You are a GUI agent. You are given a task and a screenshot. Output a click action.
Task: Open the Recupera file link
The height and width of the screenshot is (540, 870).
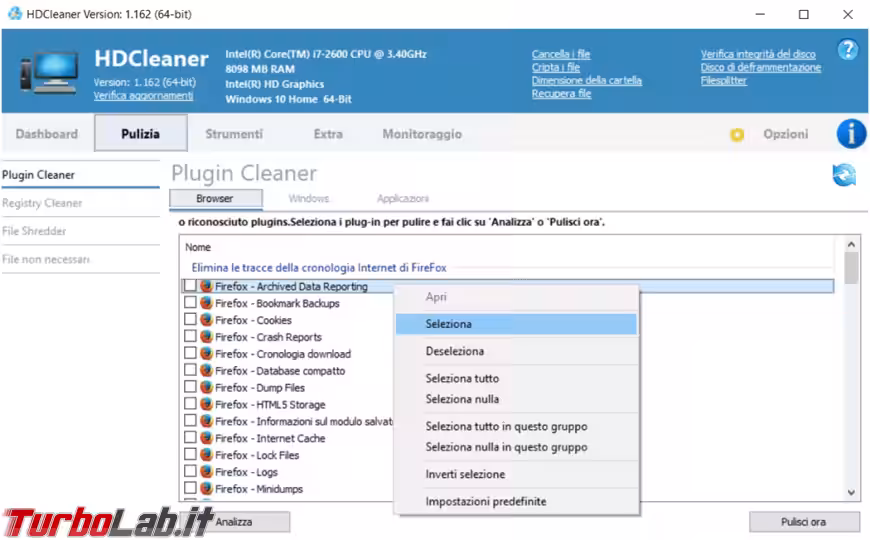(561, 93)
